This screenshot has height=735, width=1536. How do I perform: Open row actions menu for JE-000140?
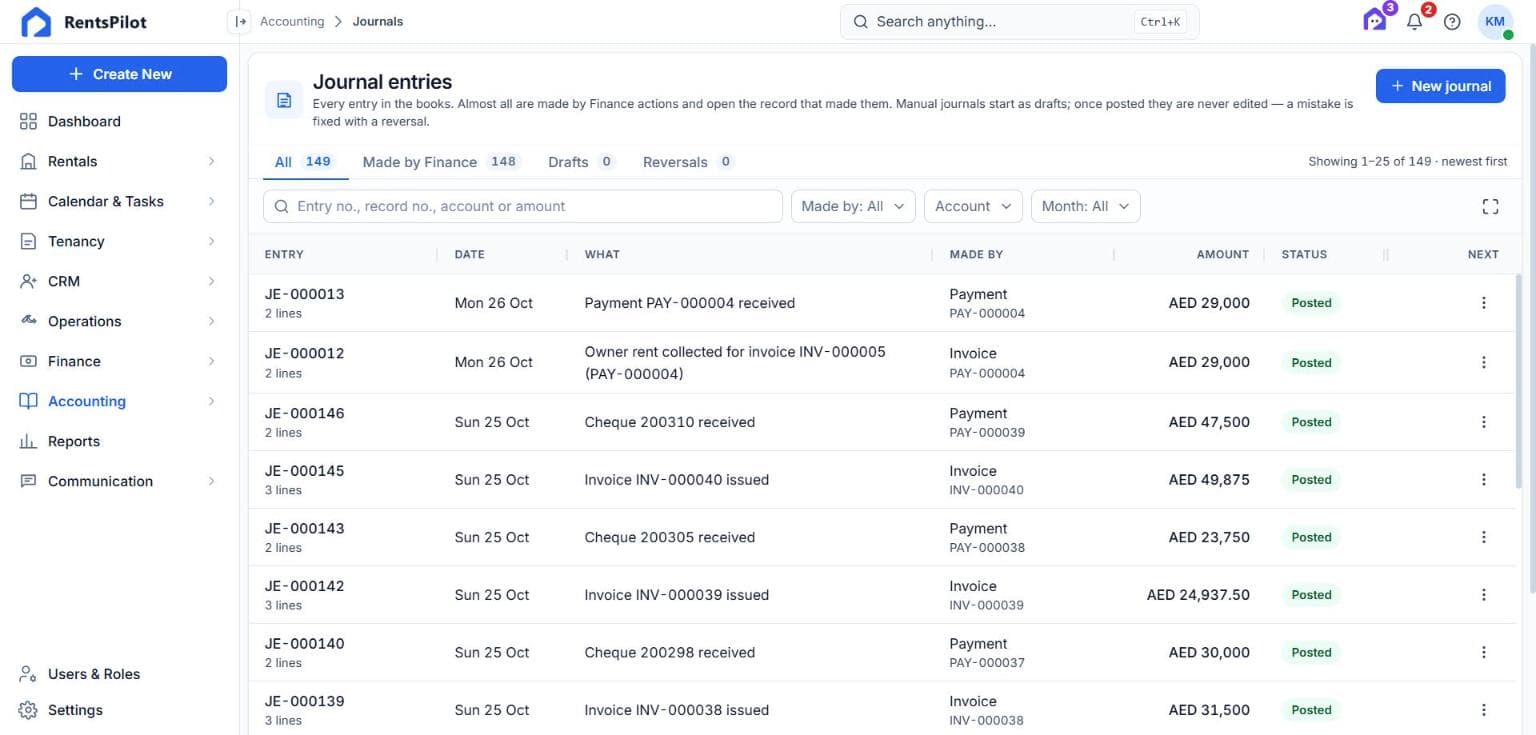tap(1483, 653)
